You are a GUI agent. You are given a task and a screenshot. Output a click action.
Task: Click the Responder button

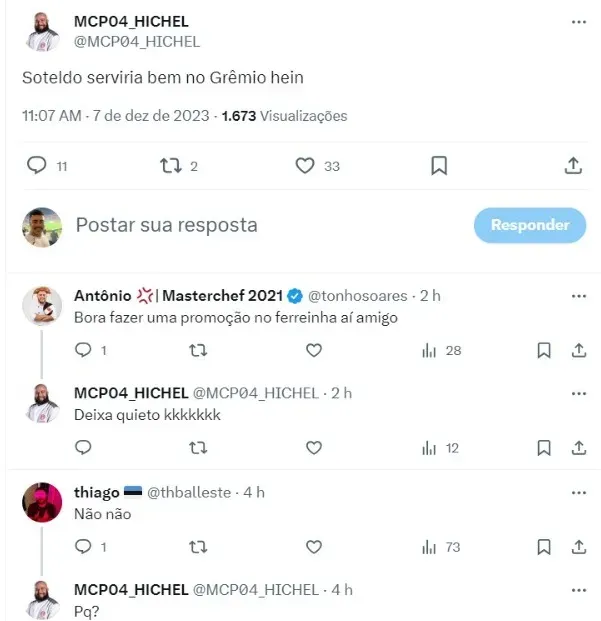click(x=530, y=225)
